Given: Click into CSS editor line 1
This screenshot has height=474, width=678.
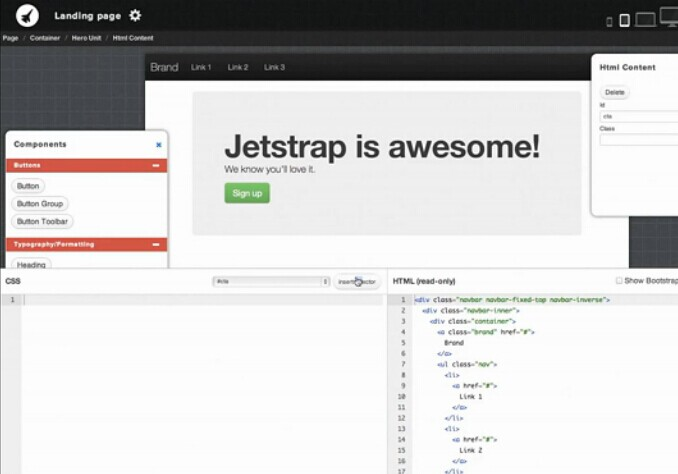Looking at the screenshot, I should click(202, 300).
